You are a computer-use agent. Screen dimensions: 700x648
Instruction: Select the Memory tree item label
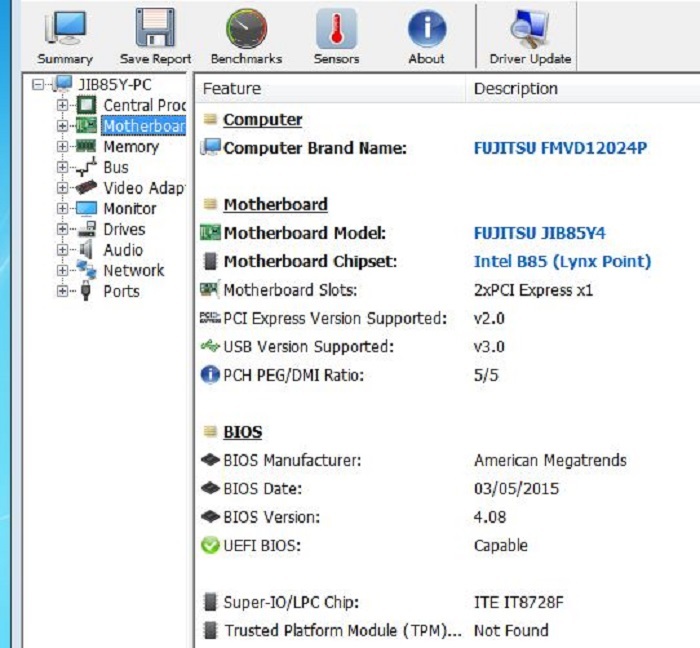(131, 146)
